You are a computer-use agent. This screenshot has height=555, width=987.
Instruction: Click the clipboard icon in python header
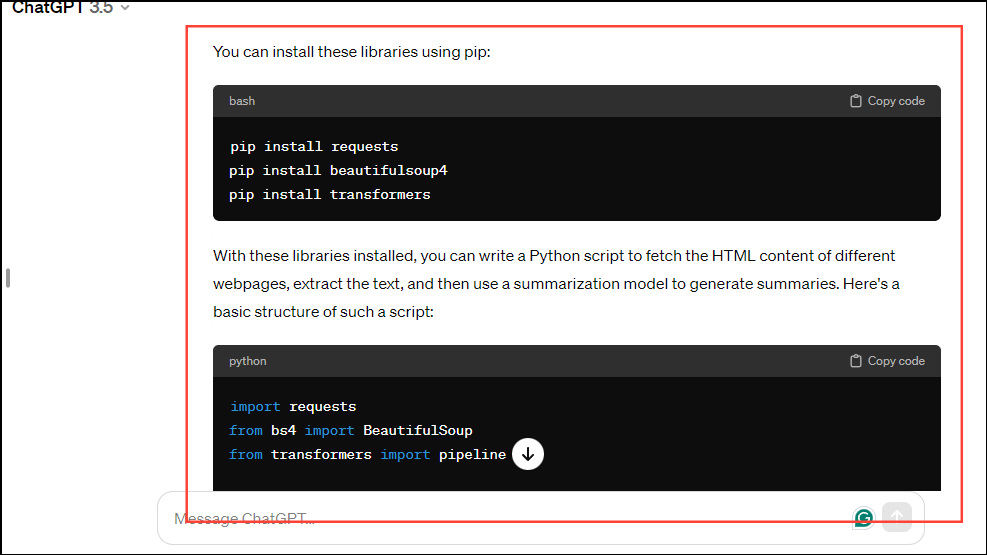855,361
